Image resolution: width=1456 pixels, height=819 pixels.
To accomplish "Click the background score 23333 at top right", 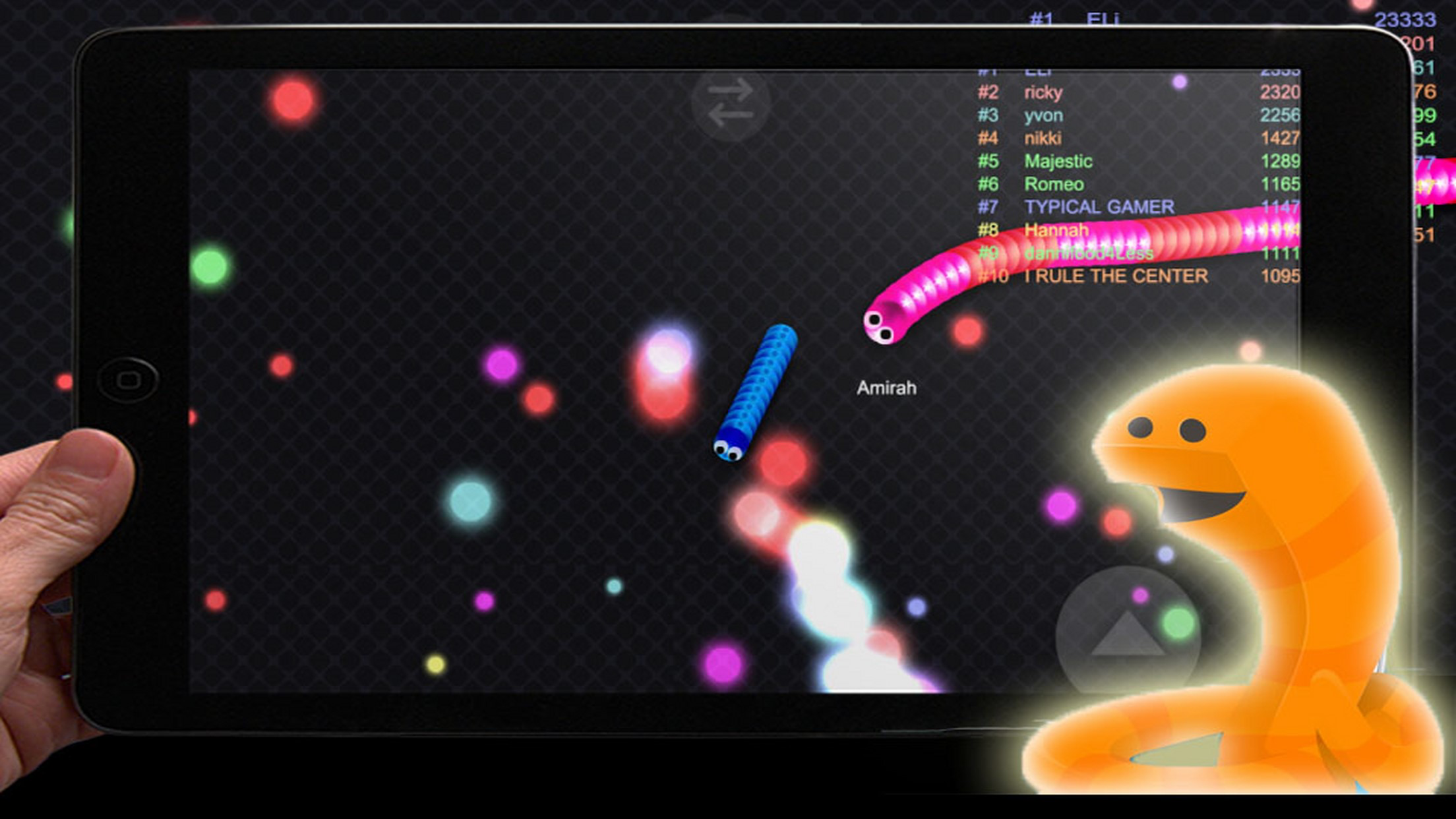I will tap(1405, 20).
